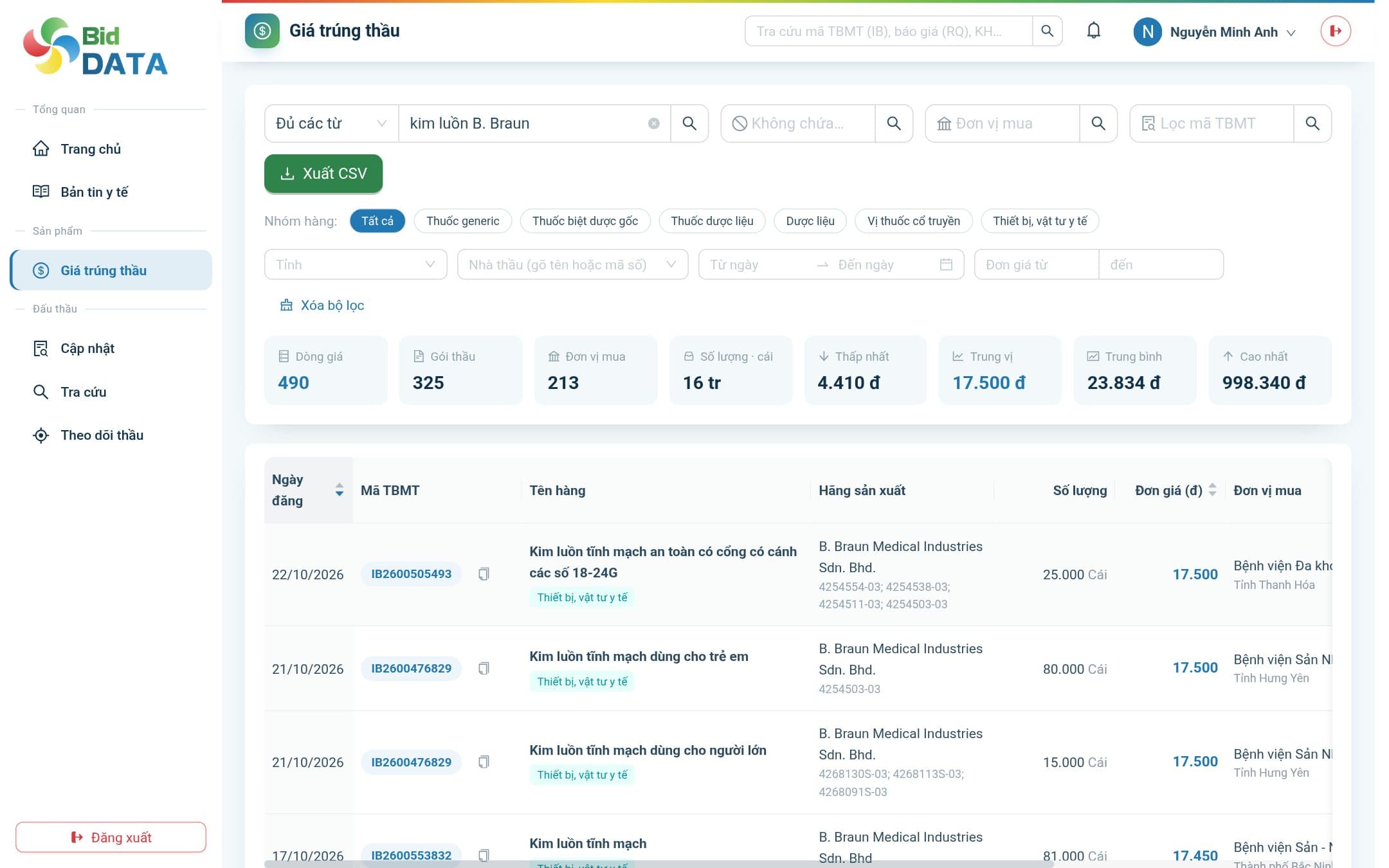The height and width of the screenshot is (868, 1389).
Task: Copy the code IB2600553832
Action: click(484, 855)
